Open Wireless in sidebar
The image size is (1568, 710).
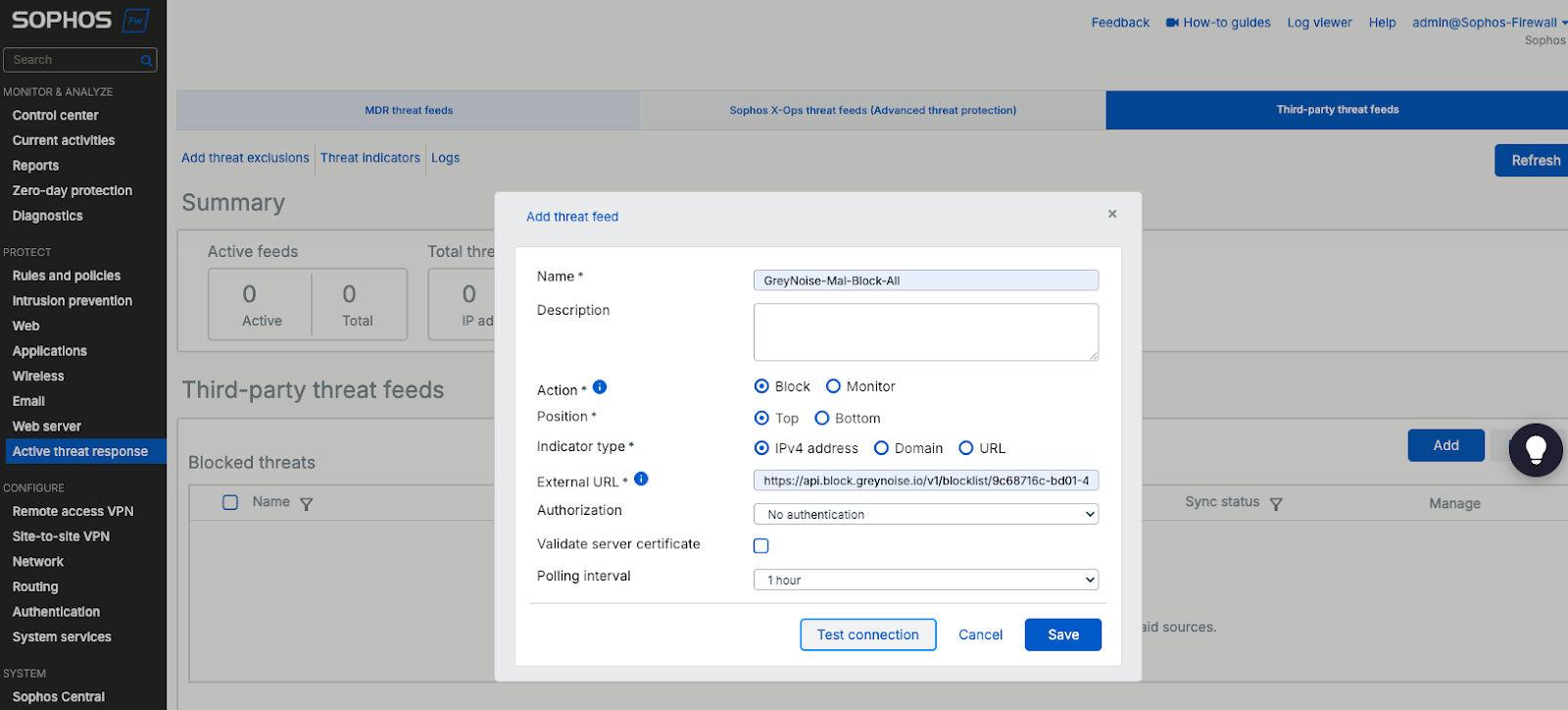(38, 376)
